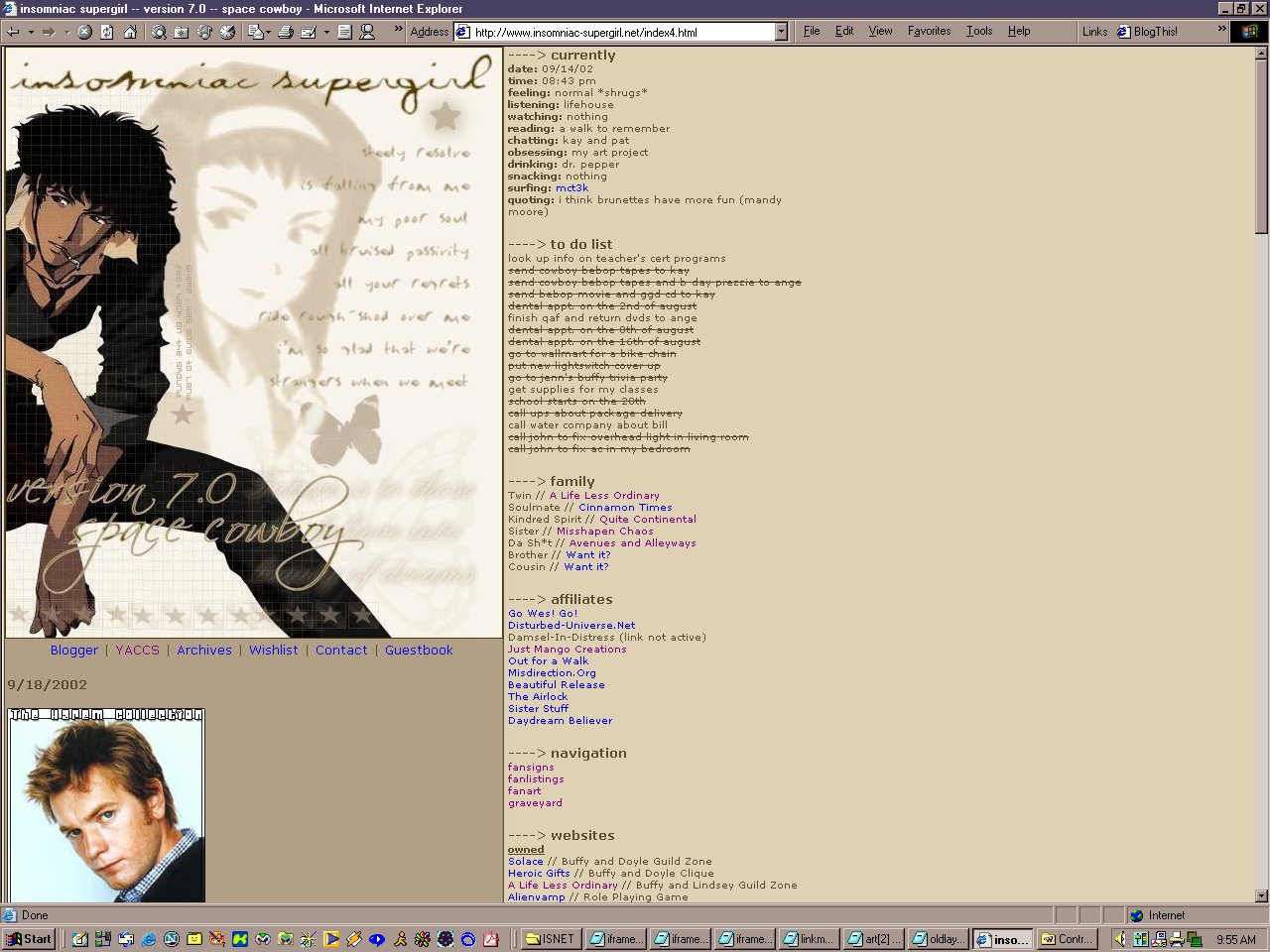
Task: Stop loading with the Stop icon
Action: pos(84,32)
